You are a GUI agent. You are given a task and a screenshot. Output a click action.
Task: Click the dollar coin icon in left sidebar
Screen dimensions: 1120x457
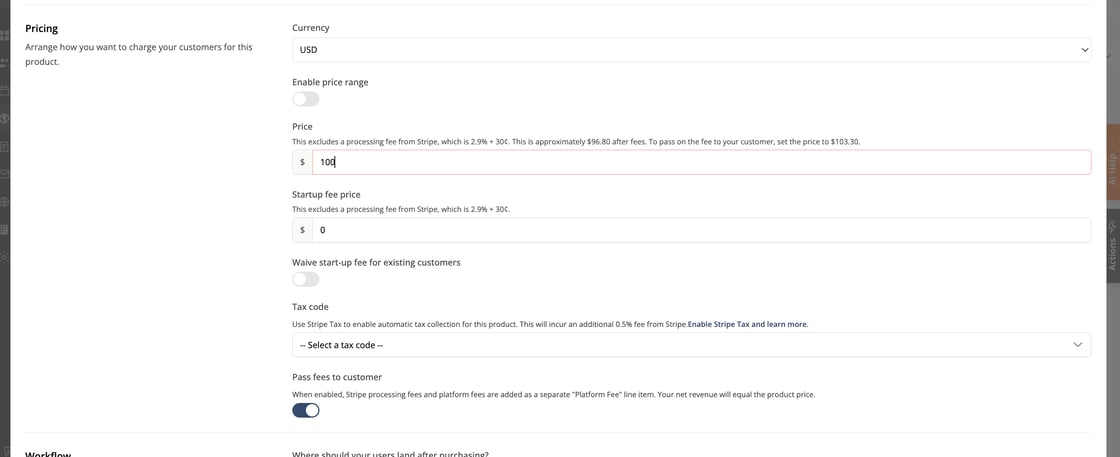(x=4, y=119)
